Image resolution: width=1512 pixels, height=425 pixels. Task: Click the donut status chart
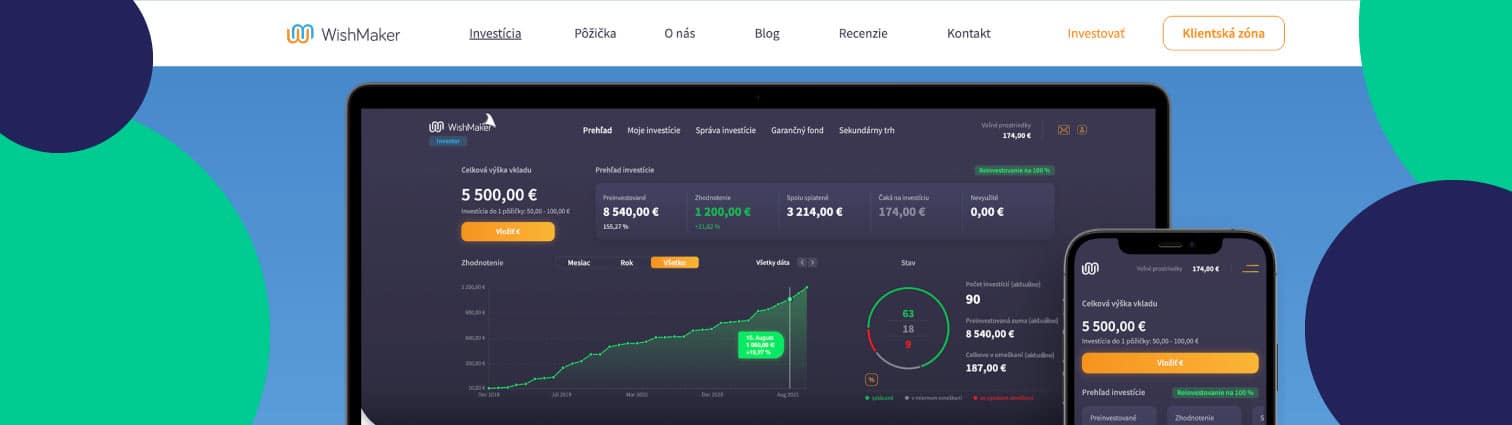point(907,328)
